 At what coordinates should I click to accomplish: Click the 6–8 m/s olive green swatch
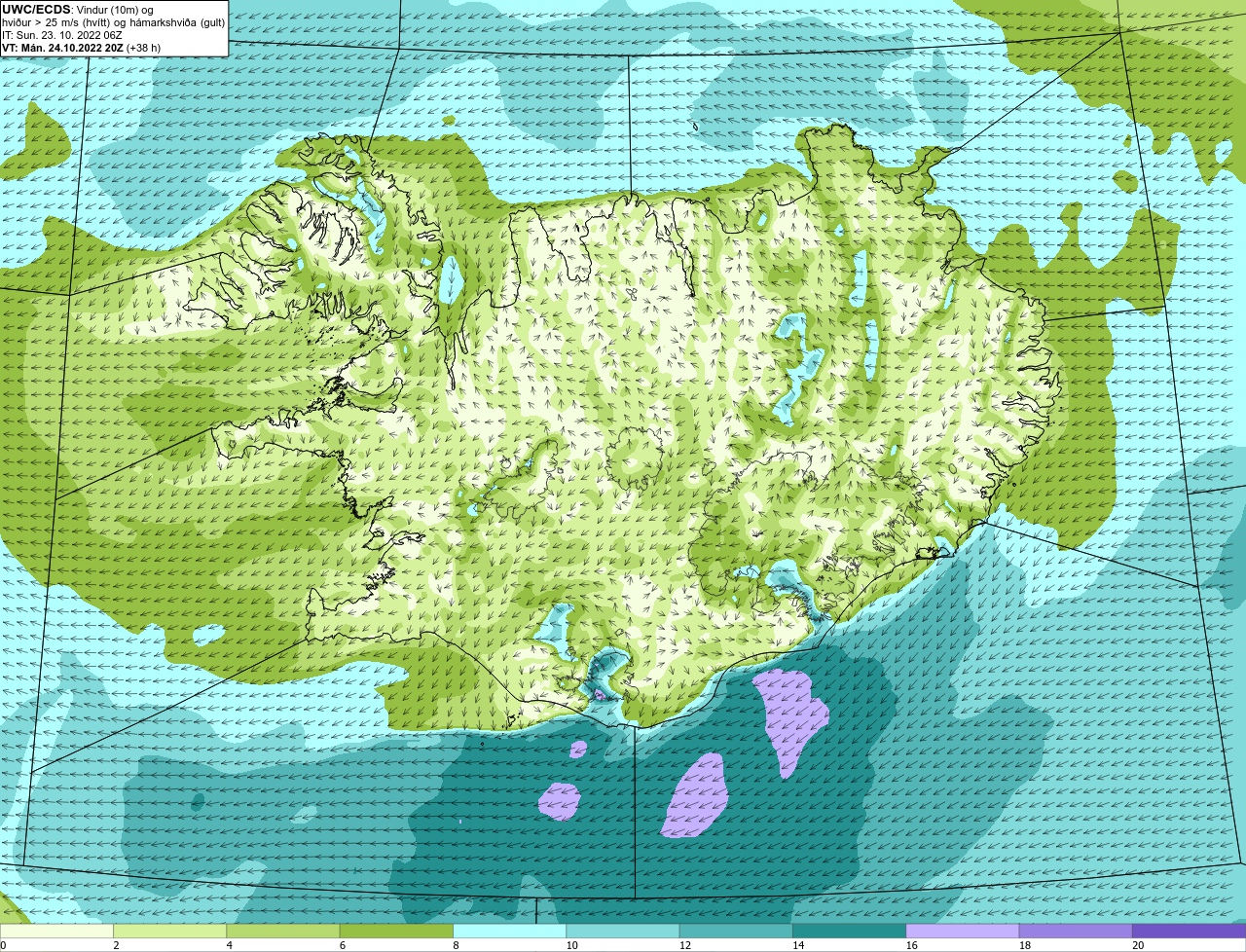pos(396,932)
